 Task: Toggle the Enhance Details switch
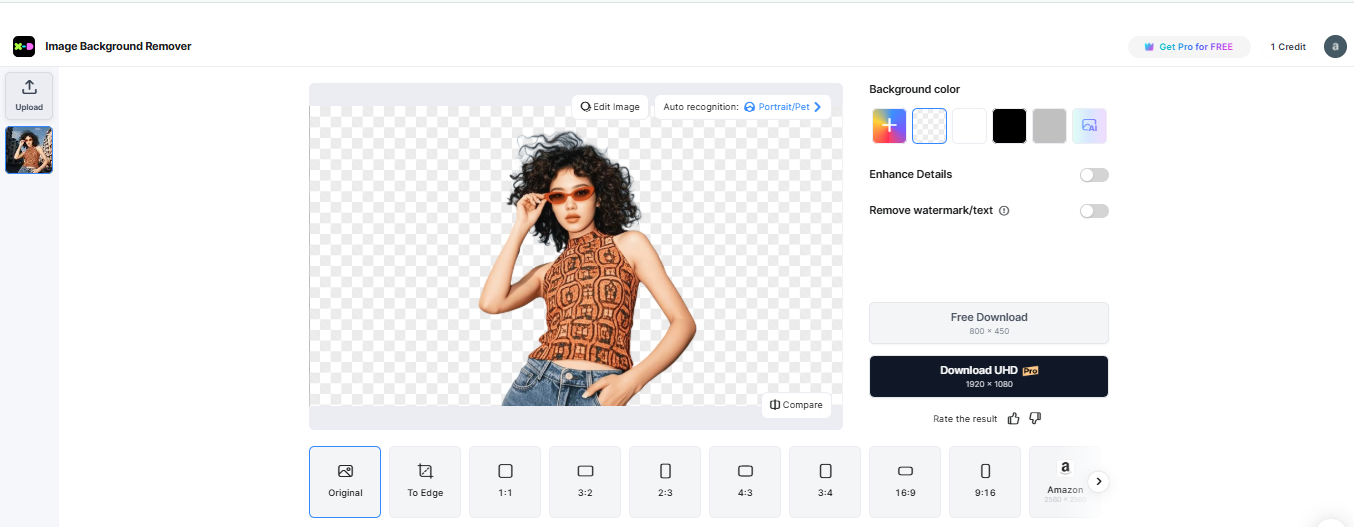coord(1094,175)
